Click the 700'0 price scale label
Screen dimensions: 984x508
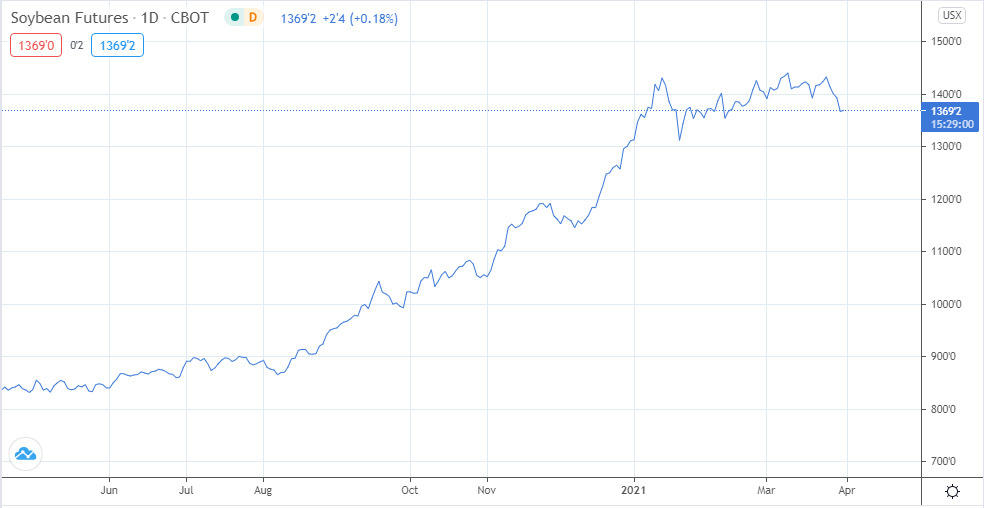coord(944,462)
